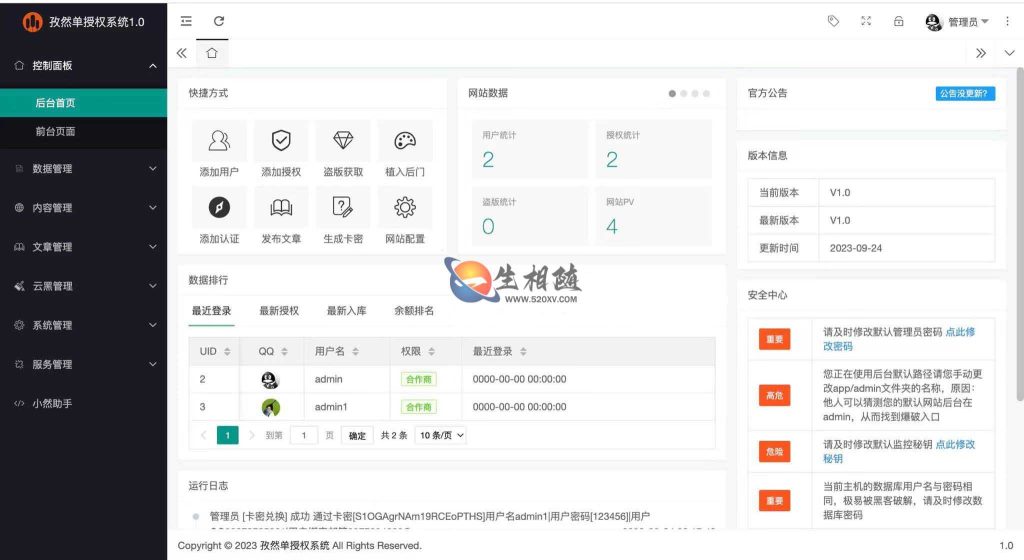Expand the 文章管理 sidebar menu
The image size is (1024, 560).
click(84, 247)
